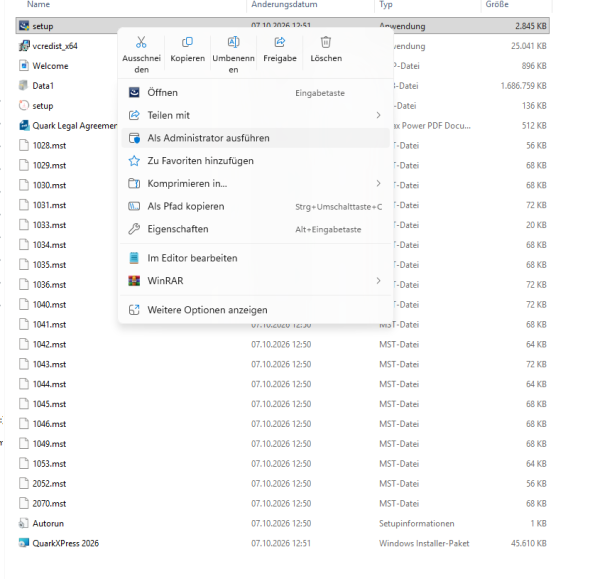Click the Öffnen application icon
Viewport: 600px width, 579px height.
134,93
